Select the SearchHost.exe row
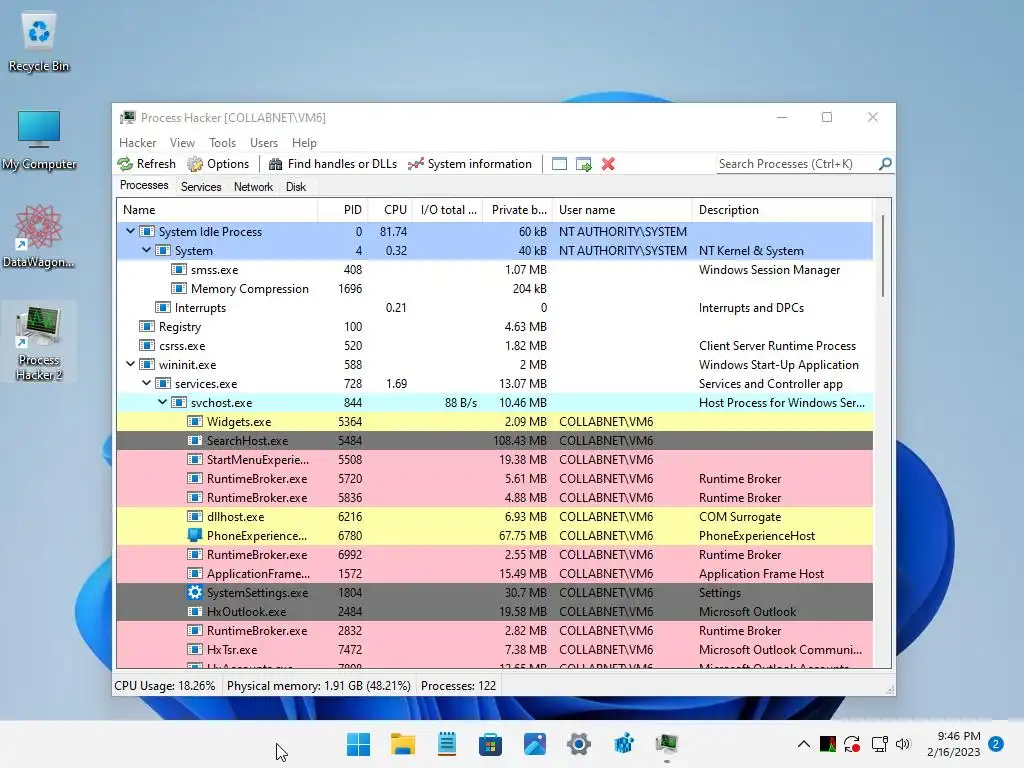 pyautogui.click(x=494, y=441)
